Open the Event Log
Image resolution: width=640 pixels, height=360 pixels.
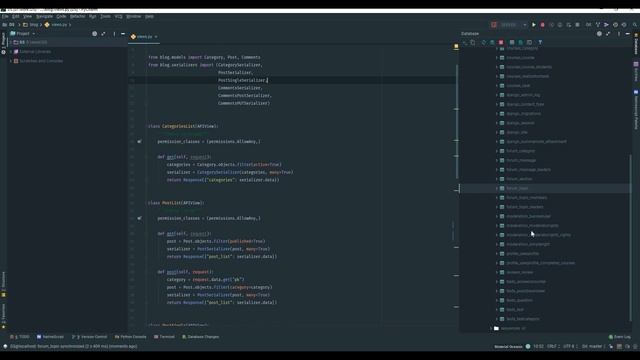(x=620, y=337)
